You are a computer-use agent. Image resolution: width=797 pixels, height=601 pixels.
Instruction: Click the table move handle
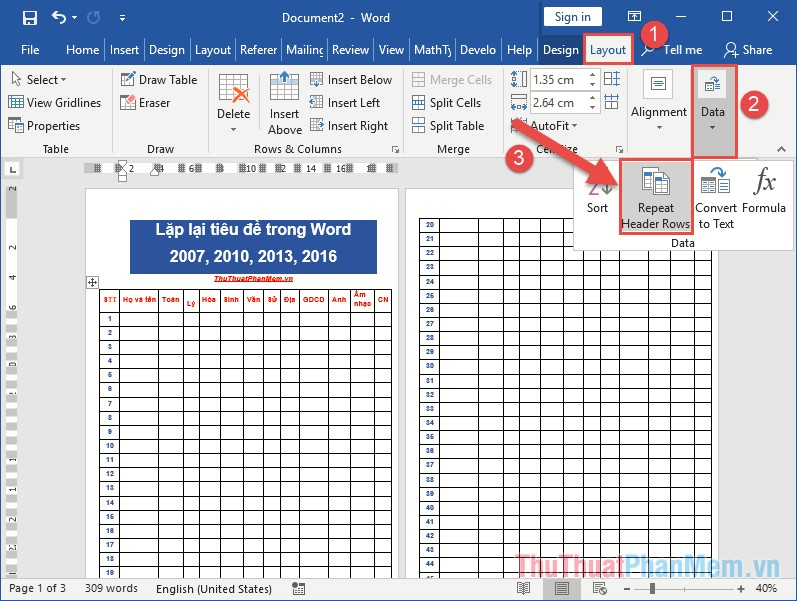pos(93,283)
